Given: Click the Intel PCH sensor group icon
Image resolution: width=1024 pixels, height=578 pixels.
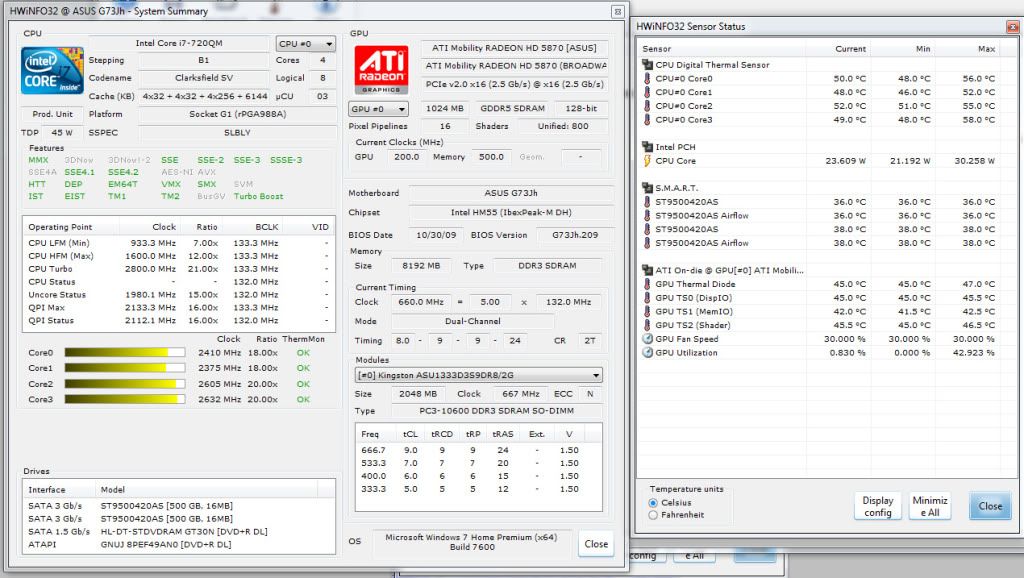Looking at the screenshot, I should point(647,147).
